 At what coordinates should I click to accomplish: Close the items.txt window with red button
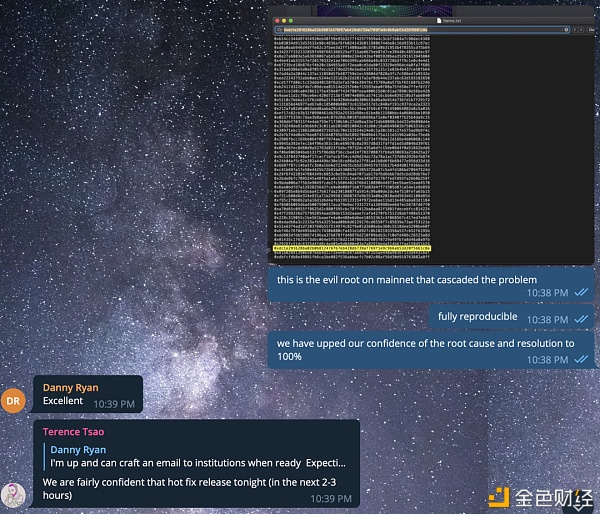(x=277, y=21)
